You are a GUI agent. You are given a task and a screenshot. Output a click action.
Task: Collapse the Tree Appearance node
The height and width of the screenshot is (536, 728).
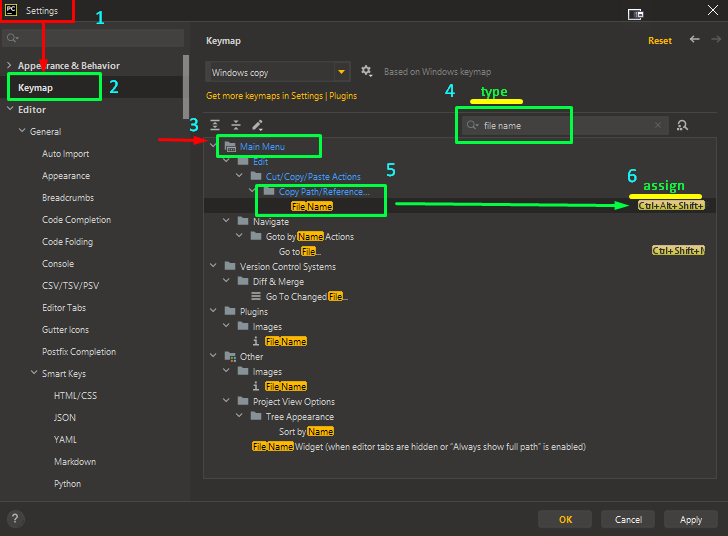pos(239,416)
